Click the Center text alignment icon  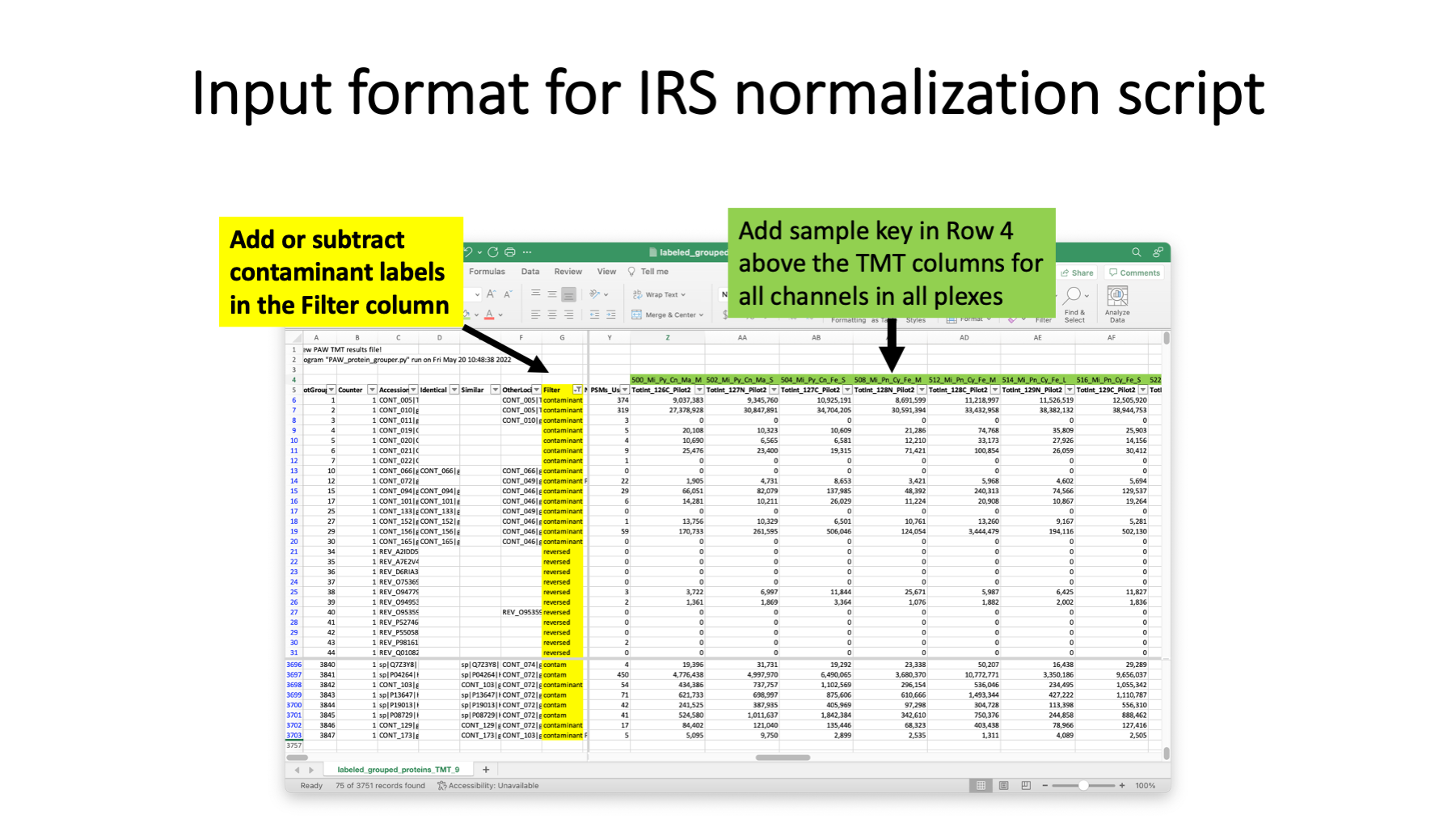pyautogui.click(x=552, y=315)
